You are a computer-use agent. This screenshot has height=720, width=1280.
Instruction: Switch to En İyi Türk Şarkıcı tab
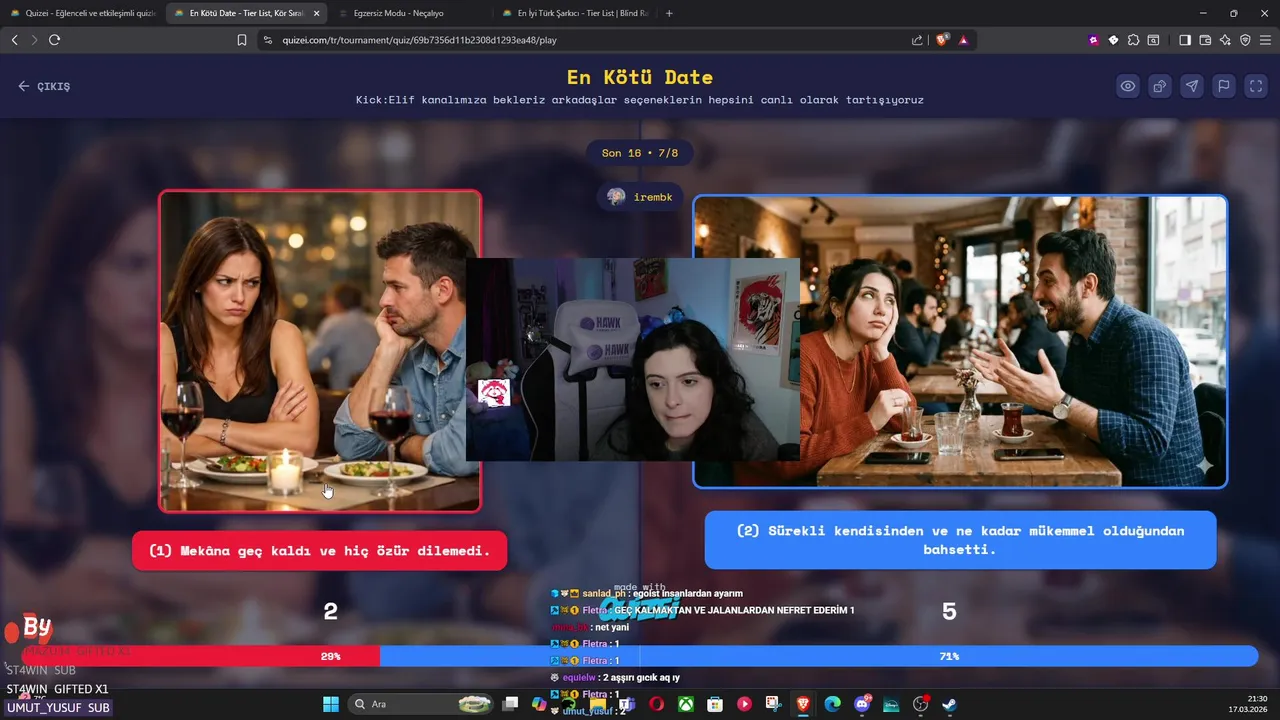point(574,13)
